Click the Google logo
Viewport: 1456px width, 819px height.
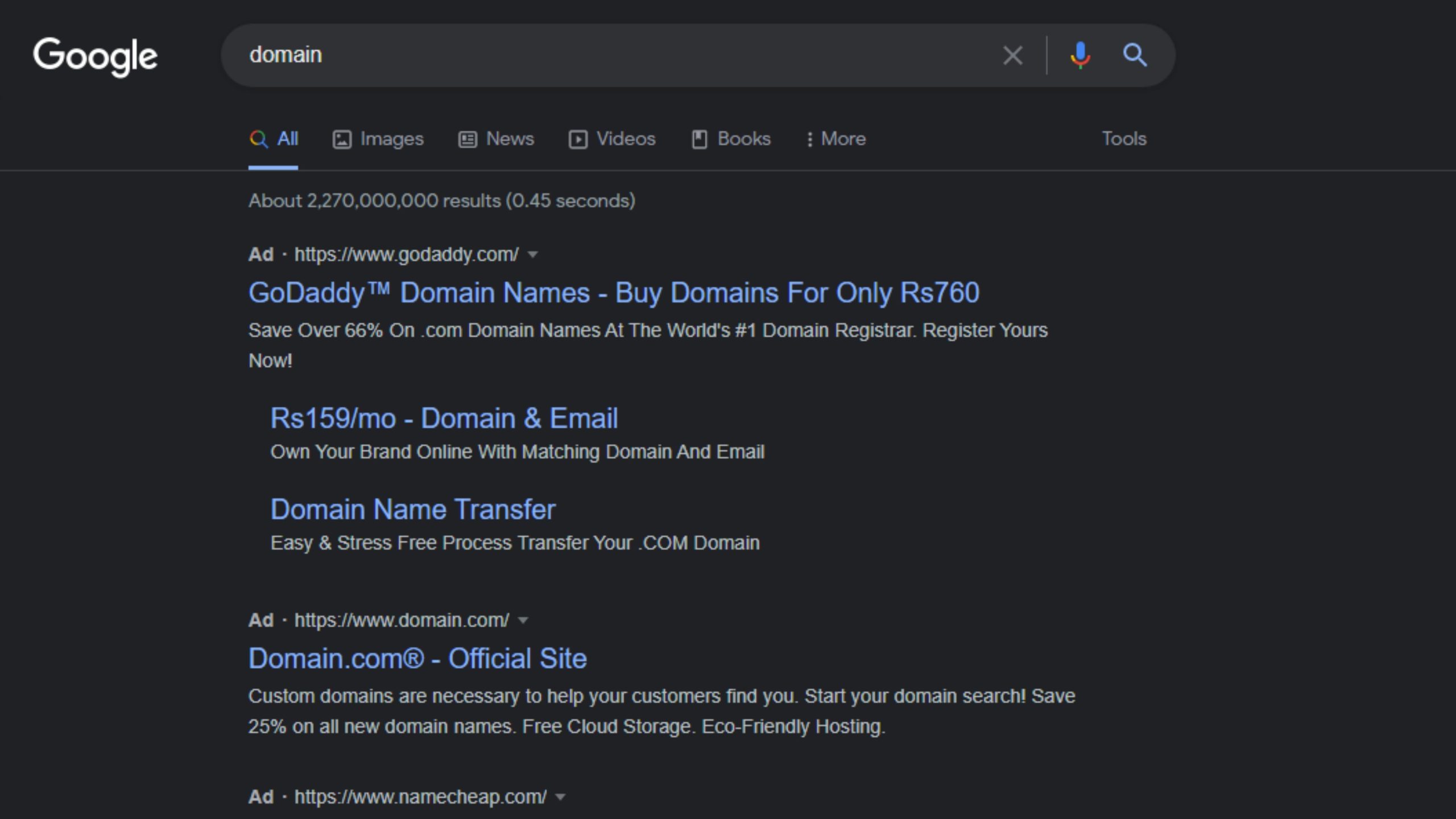(95, 57)
